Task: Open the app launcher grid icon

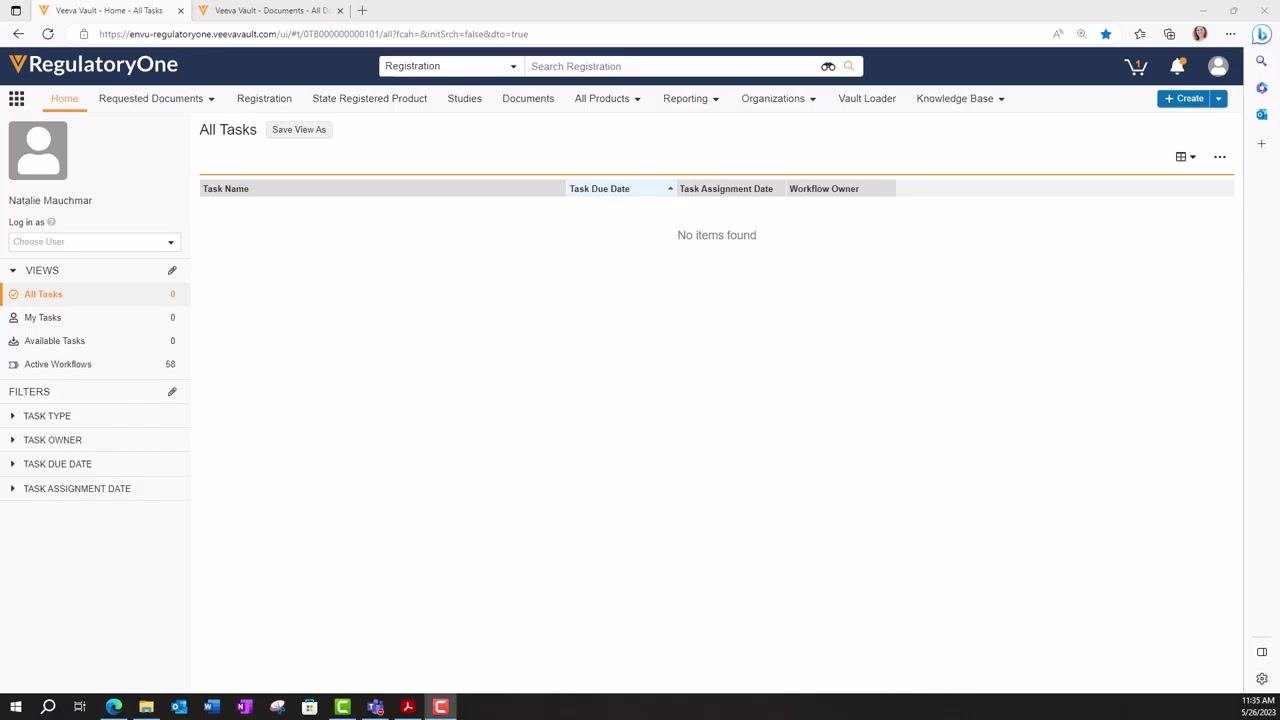Action: coord(16,98)
